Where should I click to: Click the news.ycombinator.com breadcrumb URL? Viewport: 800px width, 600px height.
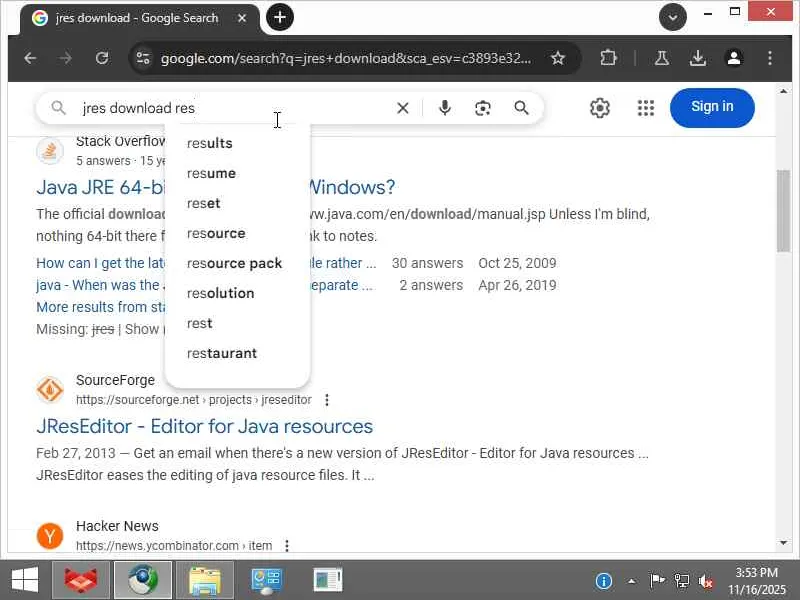click(x=174, y=546)
